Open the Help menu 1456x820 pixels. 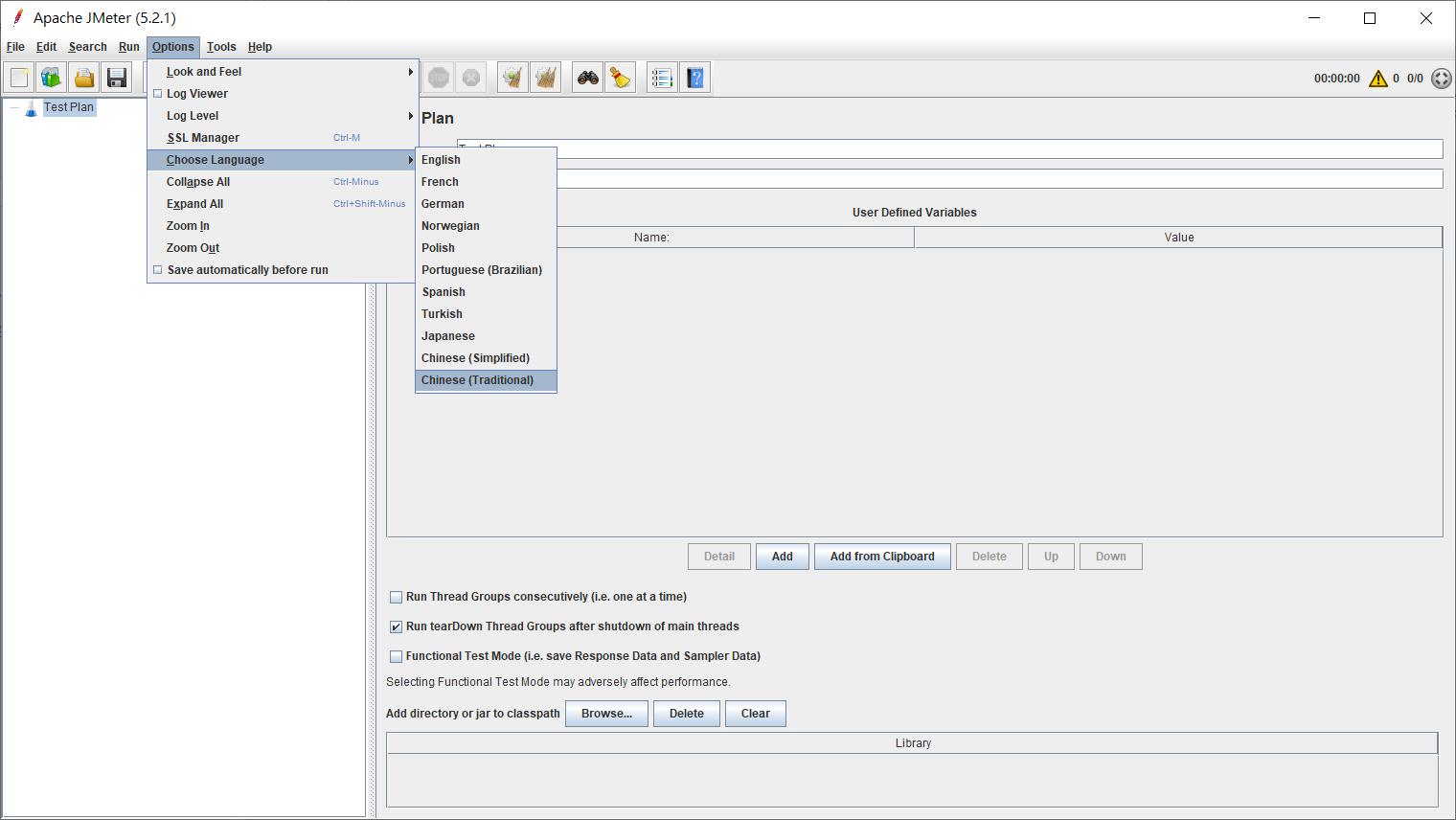(x=260, y=47)
